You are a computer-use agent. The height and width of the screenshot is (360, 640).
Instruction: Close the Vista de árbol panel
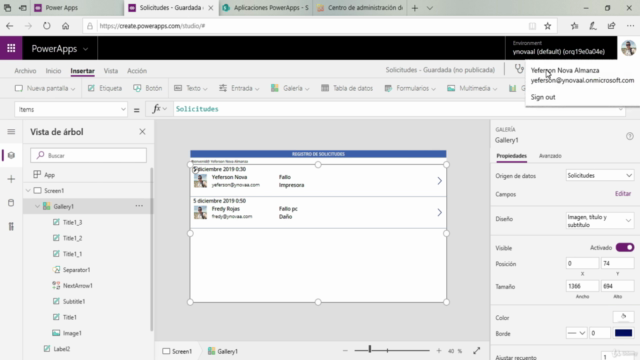point(142,131)
